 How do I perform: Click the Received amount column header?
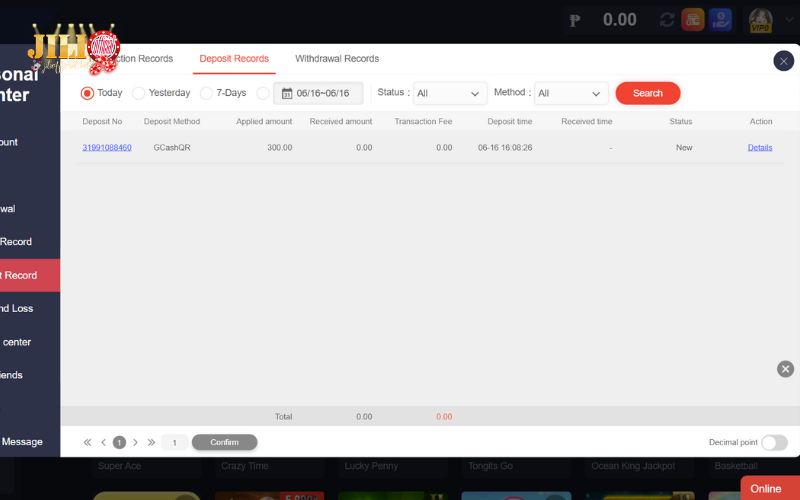(341, 121)
